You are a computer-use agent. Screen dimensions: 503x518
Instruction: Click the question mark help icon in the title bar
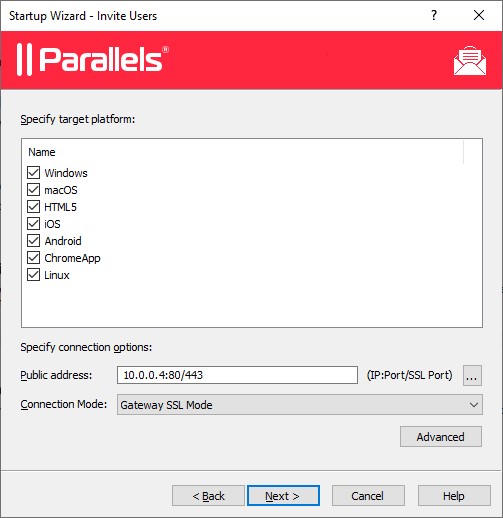pos(434,15)
